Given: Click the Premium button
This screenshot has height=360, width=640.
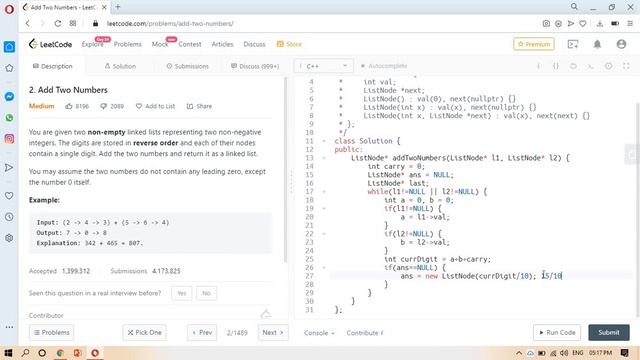Looking at the screenshot, I should [534, 44].
